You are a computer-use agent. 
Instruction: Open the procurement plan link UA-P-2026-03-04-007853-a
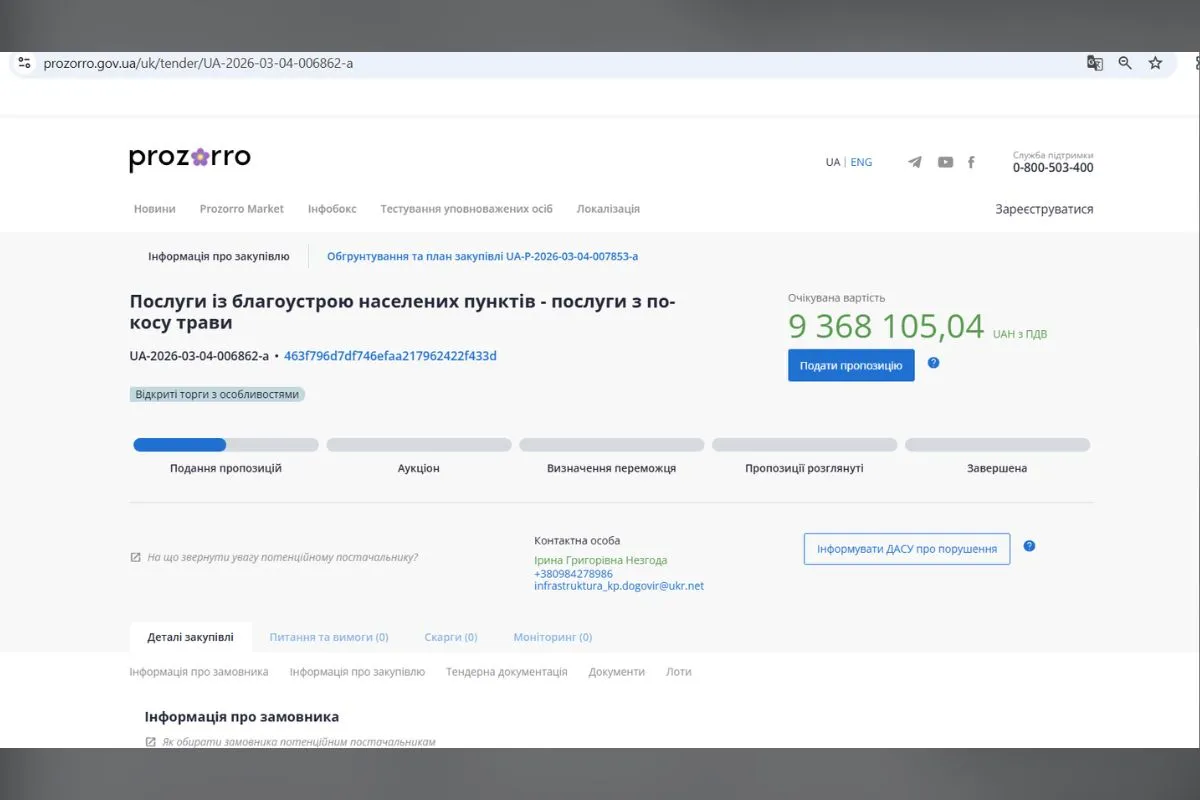[483, 256]
